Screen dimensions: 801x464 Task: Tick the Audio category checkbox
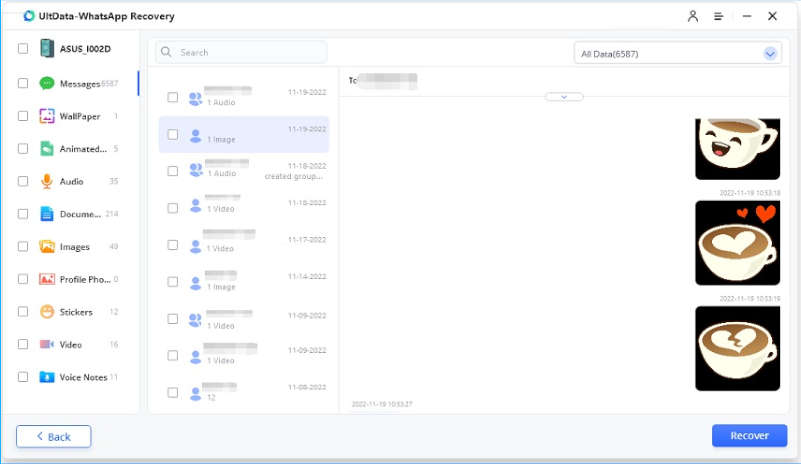23,181
